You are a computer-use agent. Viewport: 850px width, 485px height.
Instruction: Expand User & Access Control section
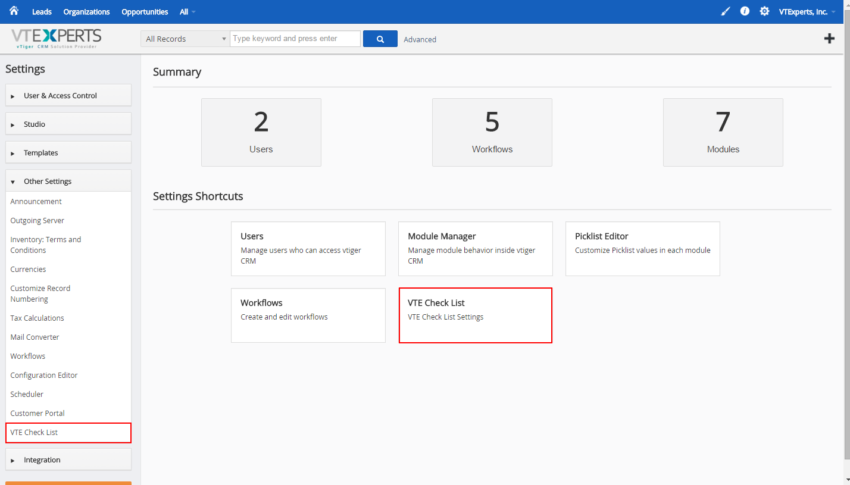[68, 95]
